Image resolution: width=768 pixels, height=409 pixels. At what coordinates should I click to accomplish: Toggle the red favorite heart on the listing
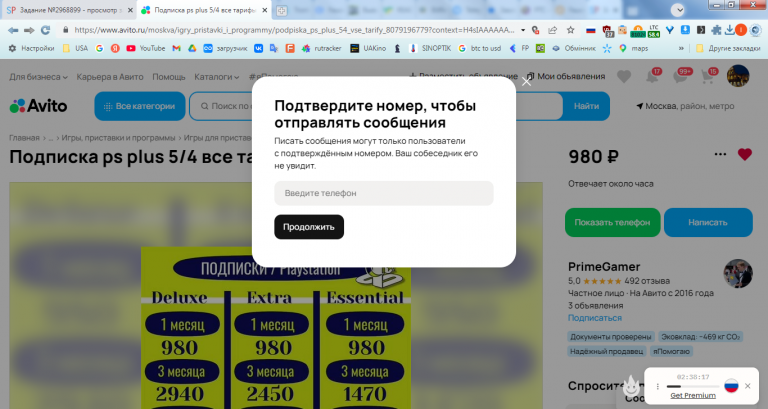point(744,154)
